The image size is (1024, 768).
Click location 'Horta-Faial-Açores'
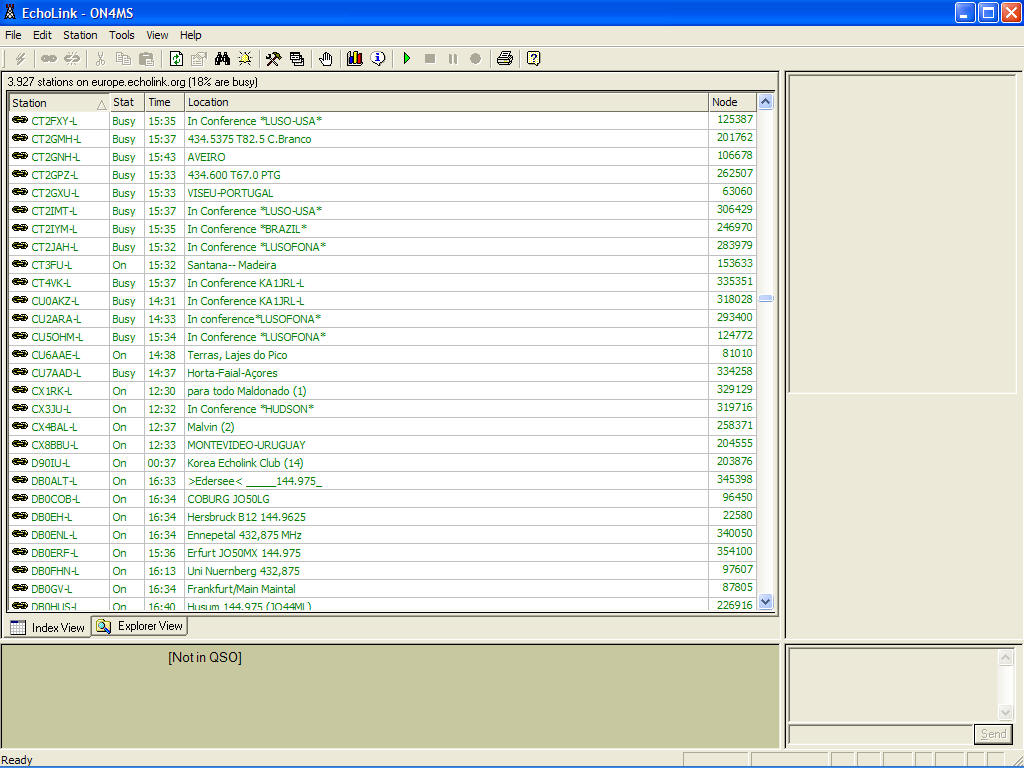coord(232,373)
